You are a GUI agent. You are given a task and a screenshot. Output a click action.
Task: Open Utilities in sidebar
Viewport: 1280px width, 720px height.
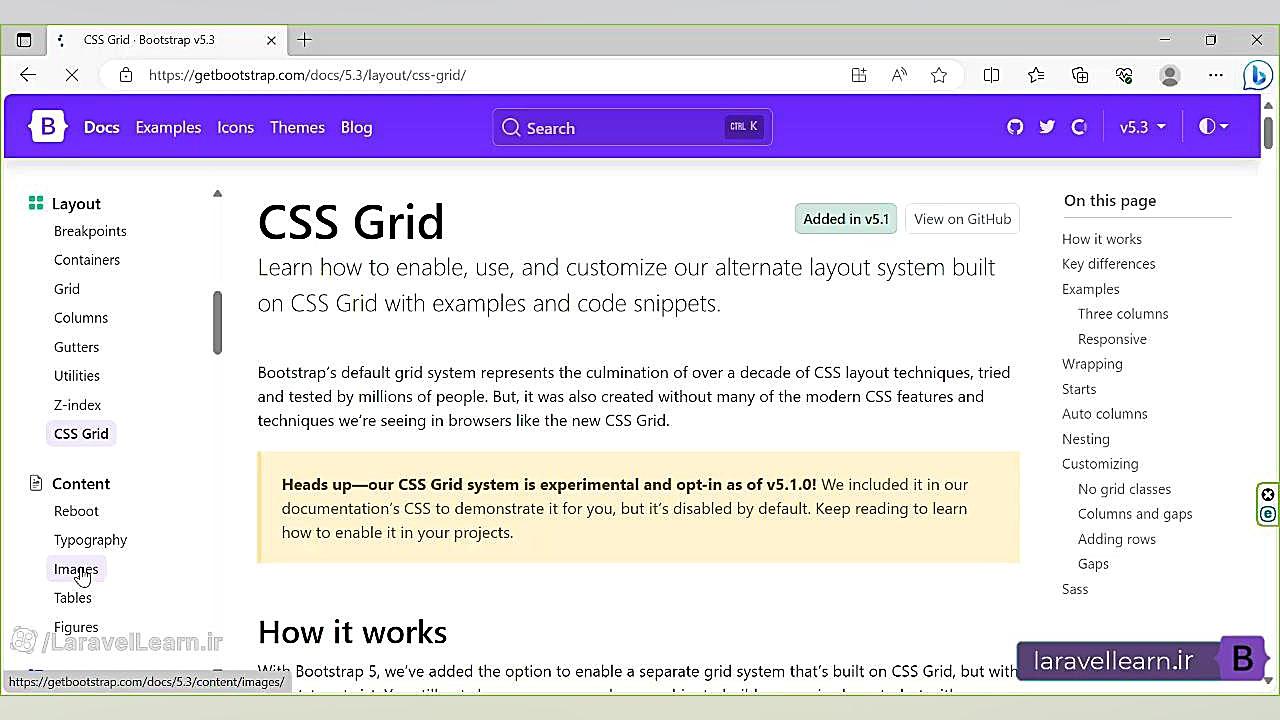77,376
